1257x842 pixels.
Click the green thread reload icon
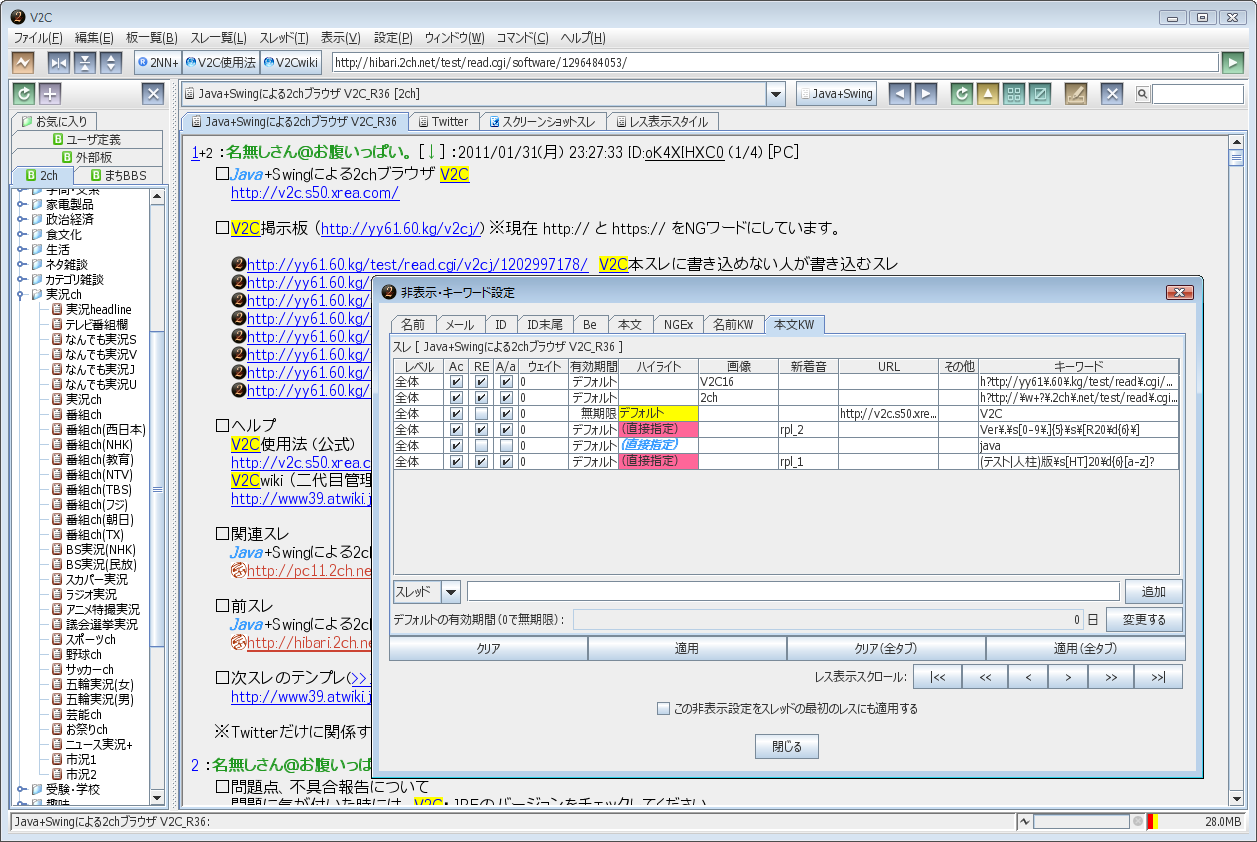pos(961,94)
